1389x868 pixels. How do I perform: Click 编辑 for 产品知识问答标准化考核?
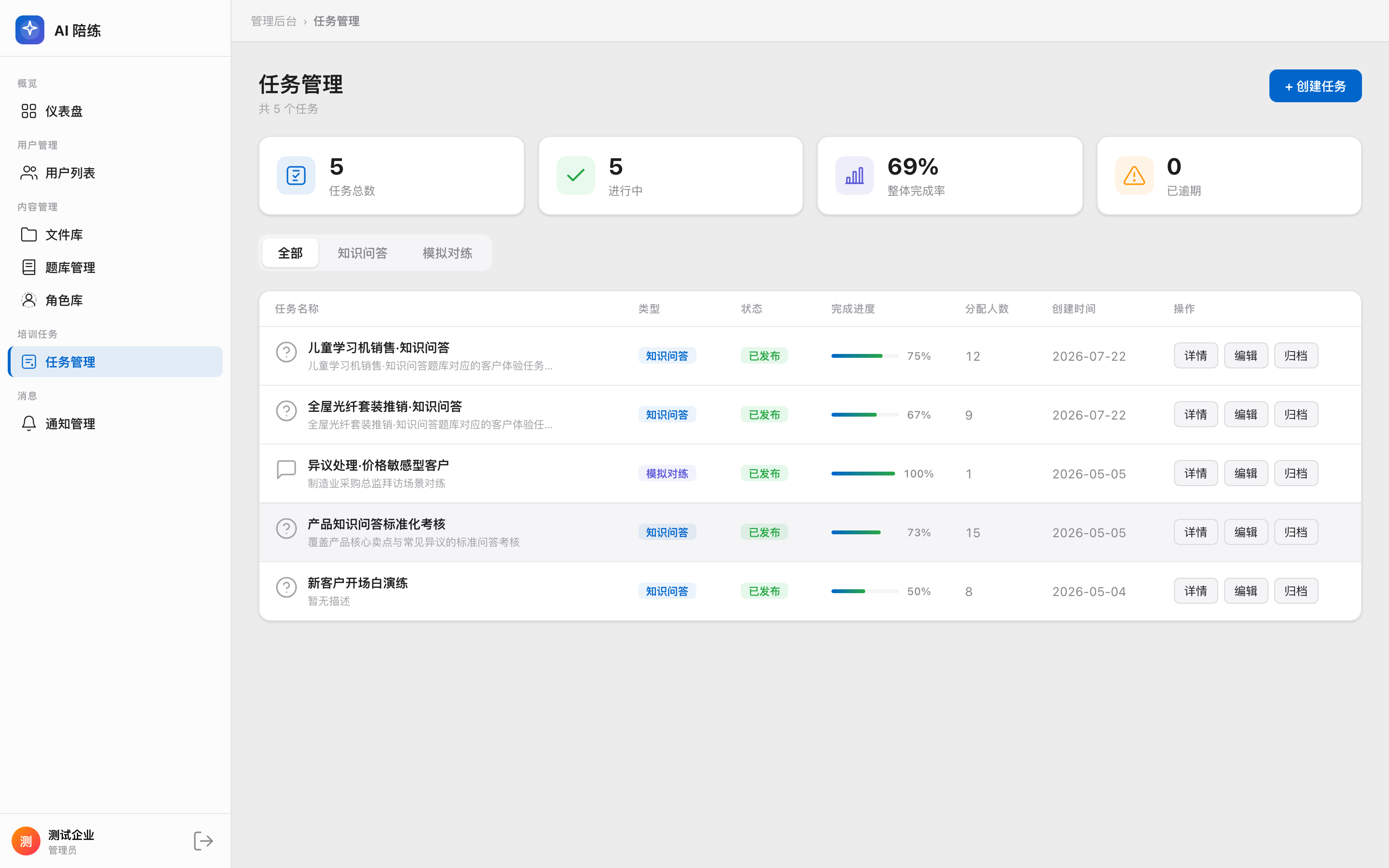click(x=1245, y=532)
